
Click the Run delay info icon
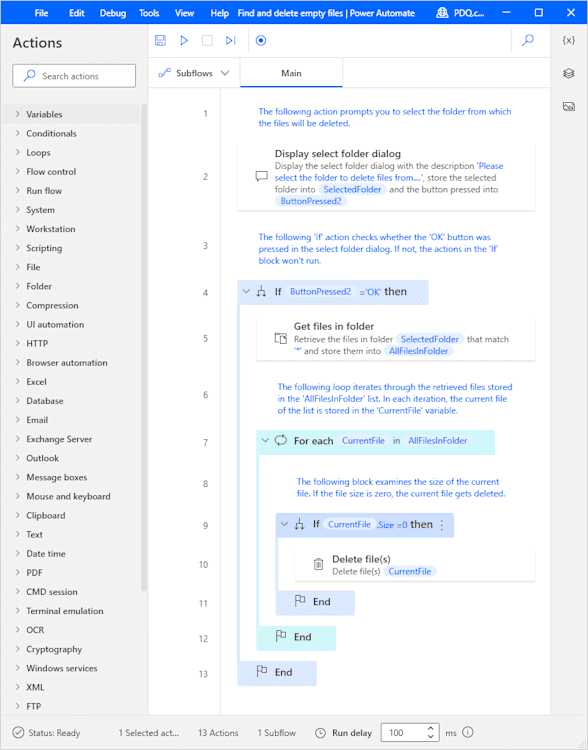[x=468, y=732]
